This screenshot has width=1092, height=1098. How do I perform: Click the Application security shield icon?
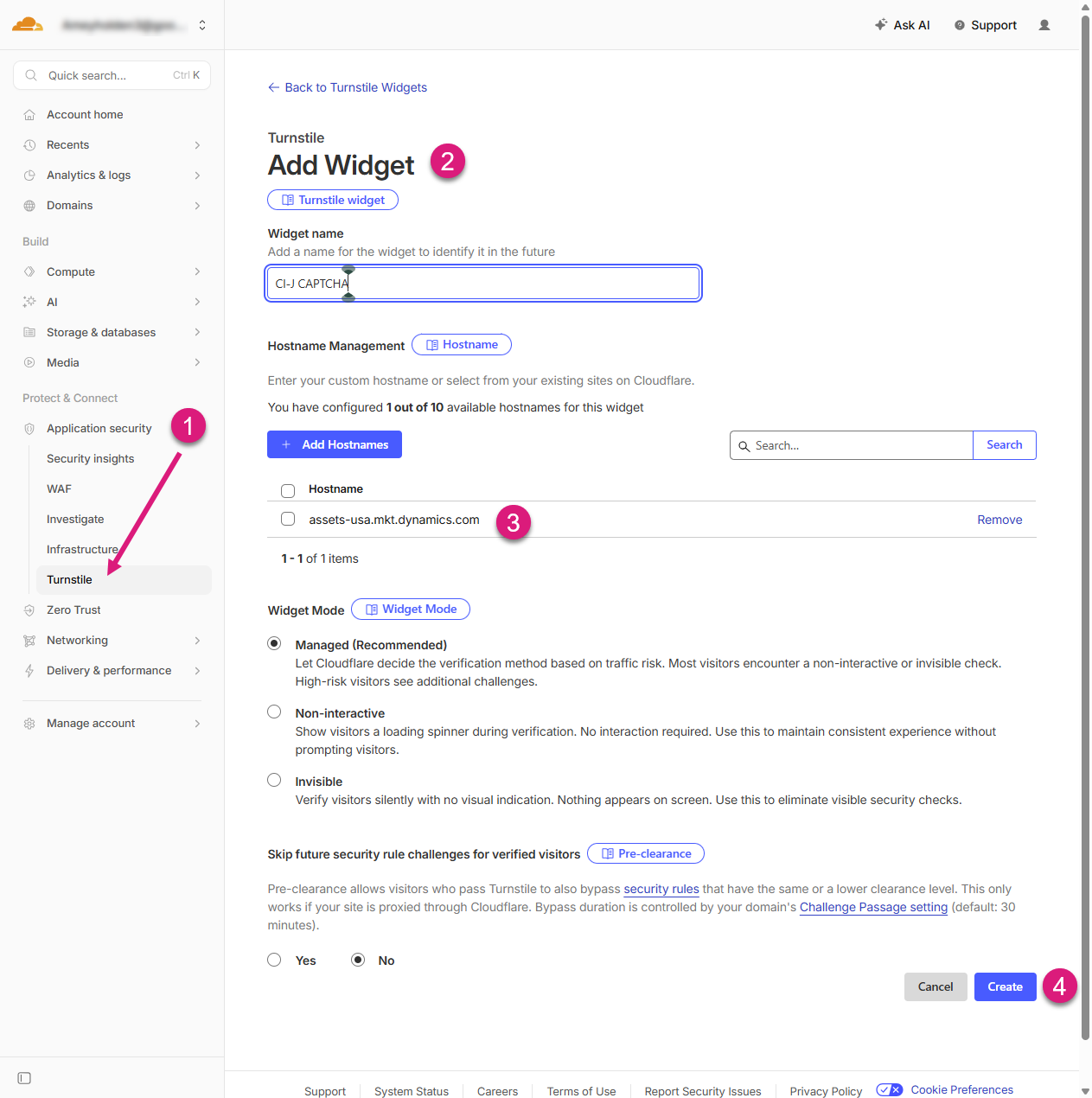(x=29, y=429)
